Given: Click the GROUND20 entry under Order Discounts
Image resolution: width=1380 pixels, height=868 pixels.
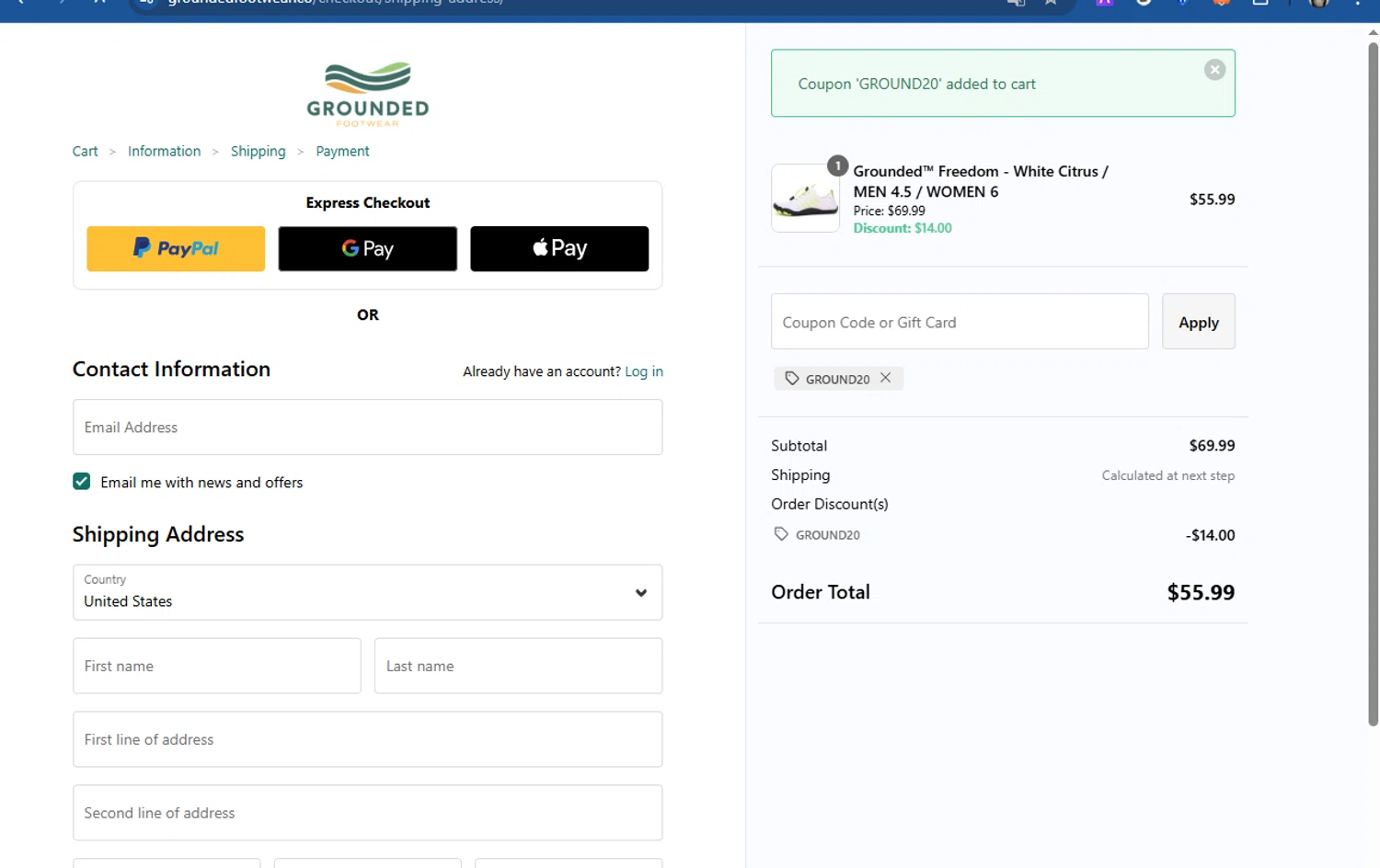Looking at the screenshot, I should [x=817, y=534].
